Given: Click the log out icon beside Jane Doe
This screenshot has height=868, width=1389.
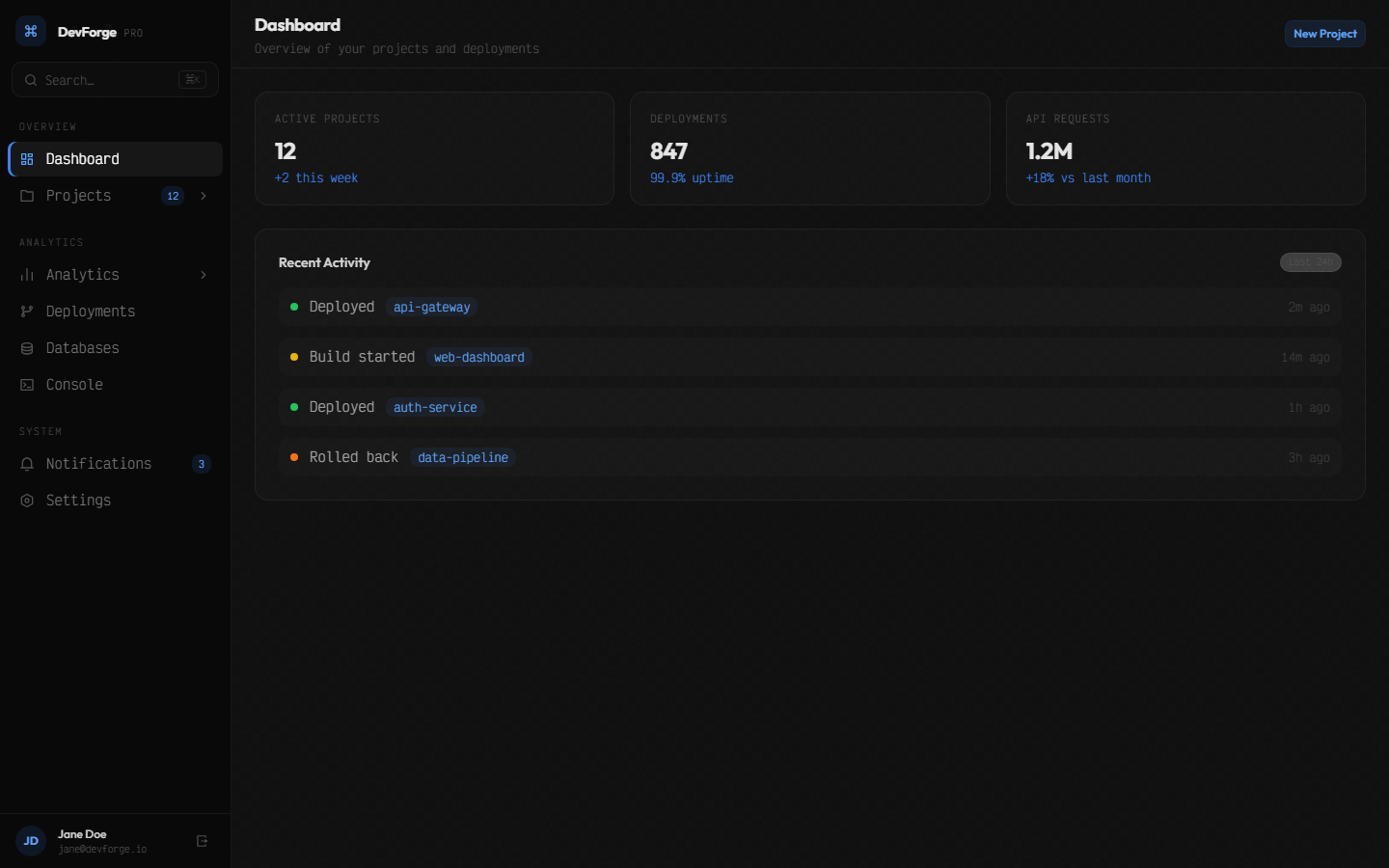Looking at the screenshot, I should click(x=202, y=841).
